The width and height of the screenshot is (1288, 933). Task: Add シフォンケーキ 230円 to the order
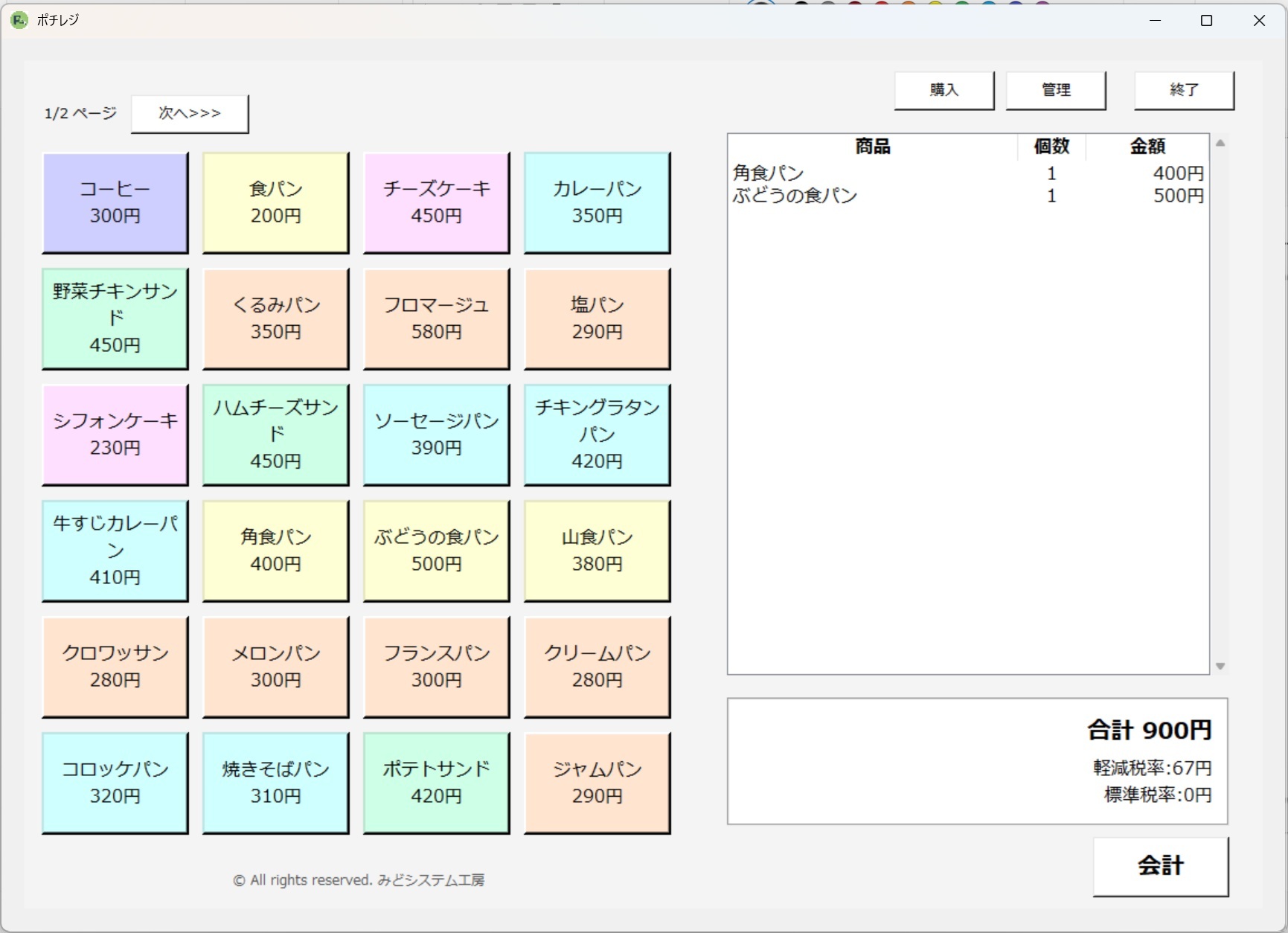coord(115,435)
